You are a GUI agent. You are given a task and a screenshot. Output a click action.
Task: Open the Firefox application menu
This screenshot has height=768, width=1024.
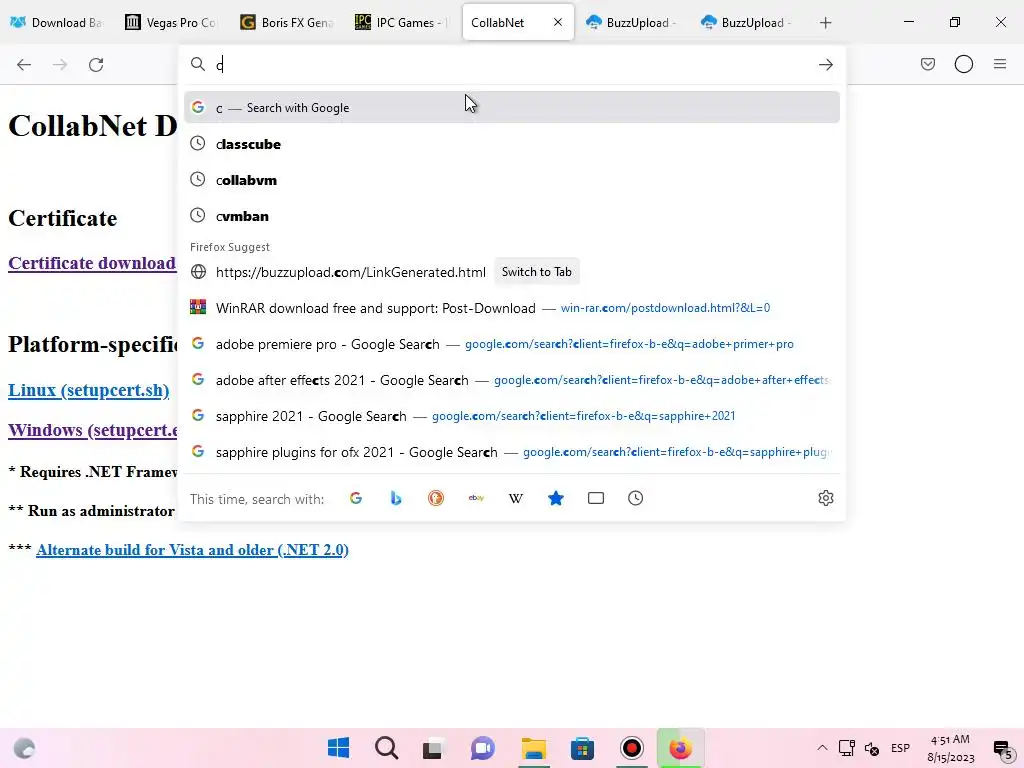(1000, 64)
